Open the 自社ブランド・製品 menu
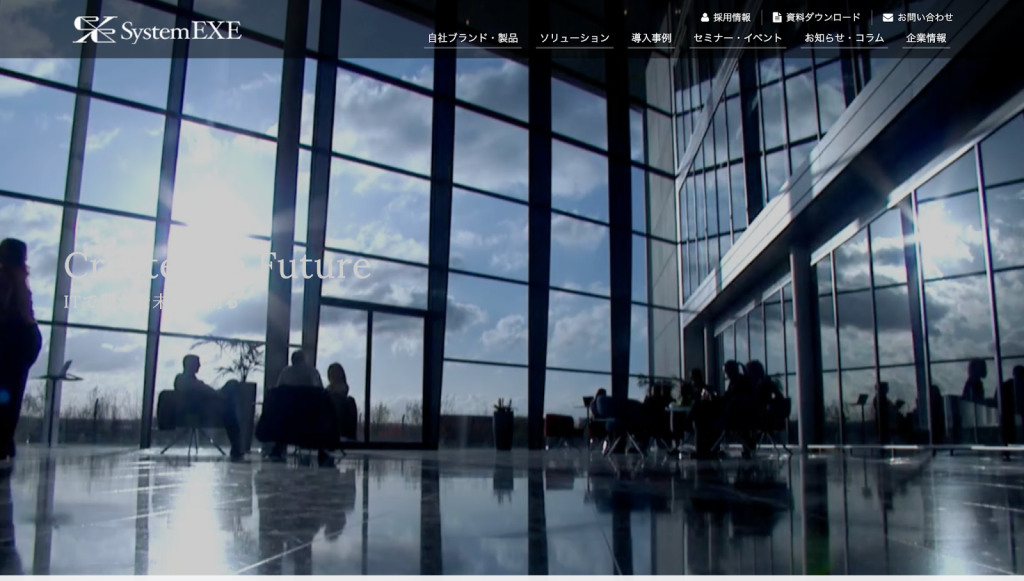Viewport: 1024px width, 581px height. pos(472,38)
